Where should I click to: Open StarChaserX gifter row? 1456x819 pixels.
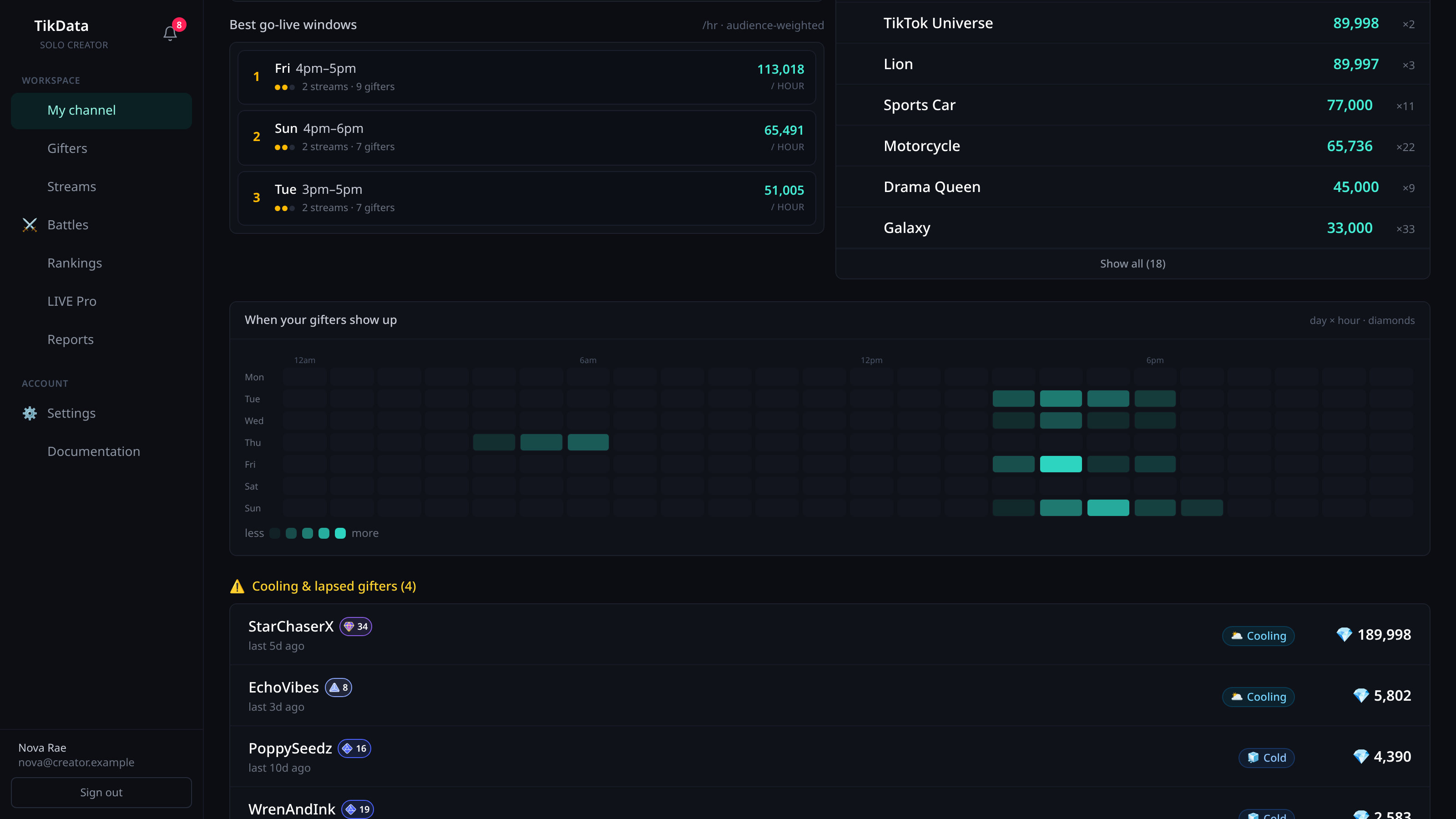830,635
